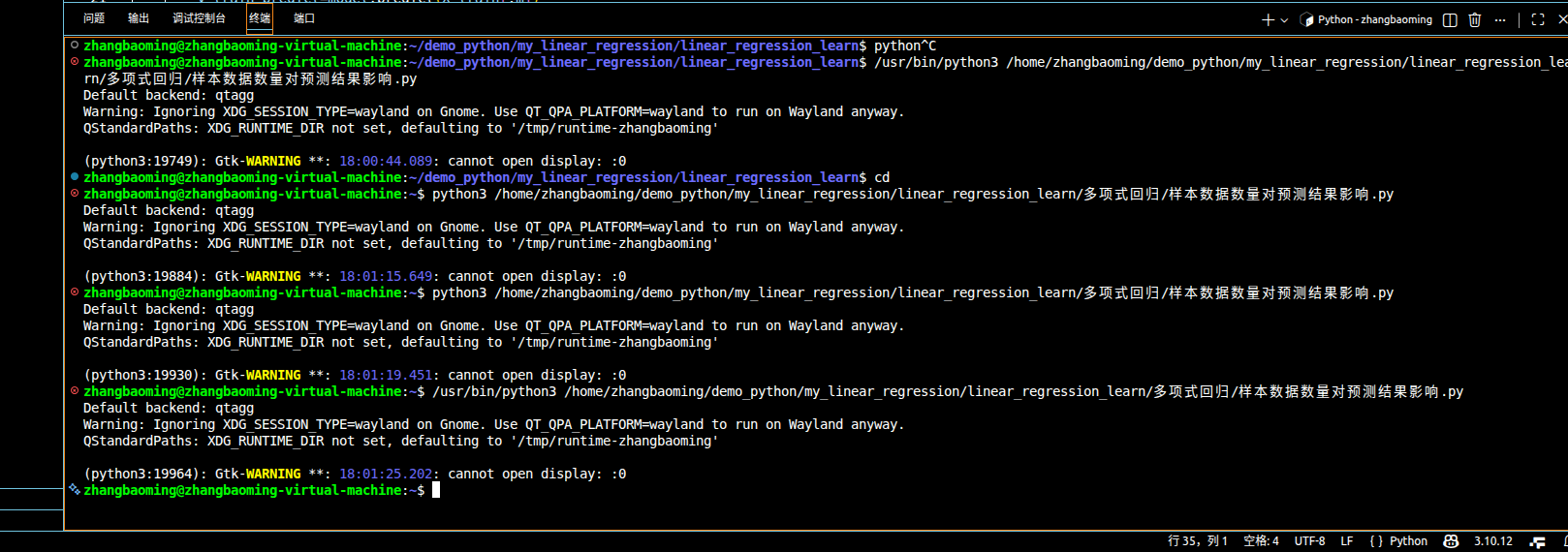Click timestamp 18:00:44.089 in terminal

(x=386, y=161)
